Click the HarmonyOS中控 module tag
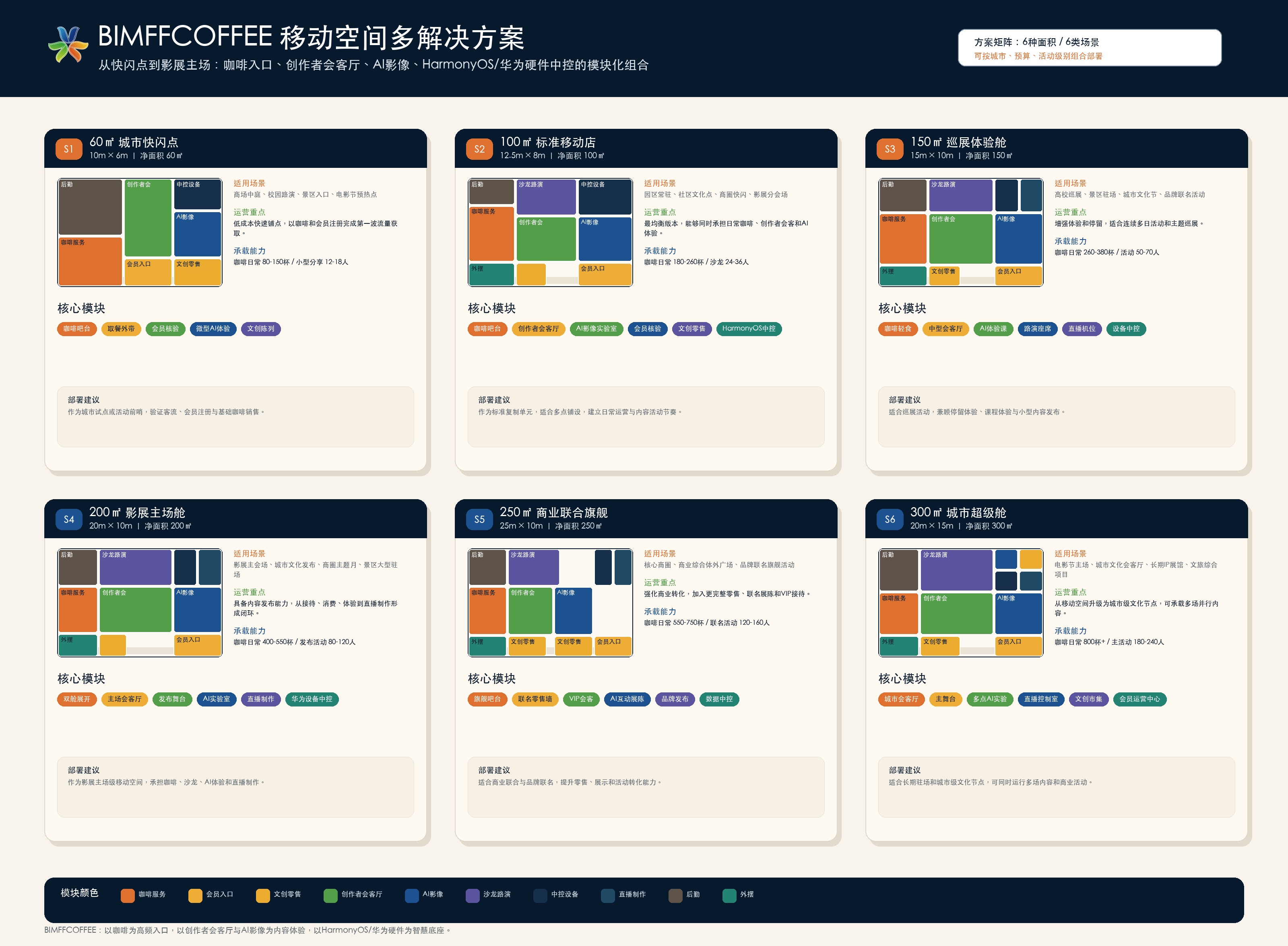1288x946 pixels. pos(749,329)
